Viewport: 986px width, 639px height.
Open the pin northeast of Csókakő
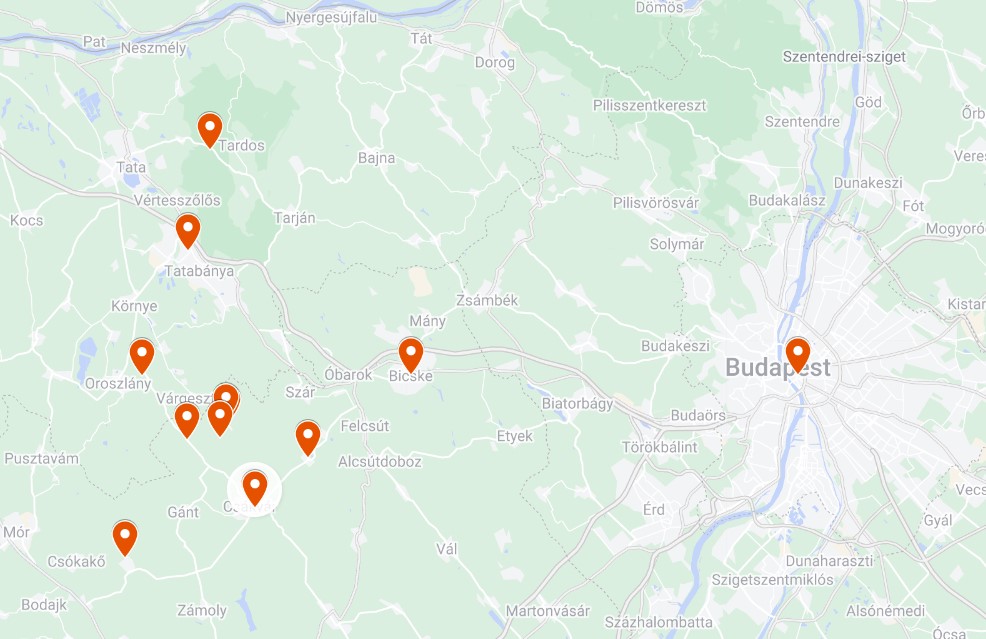pyautogui.click(x=125, y=536)
